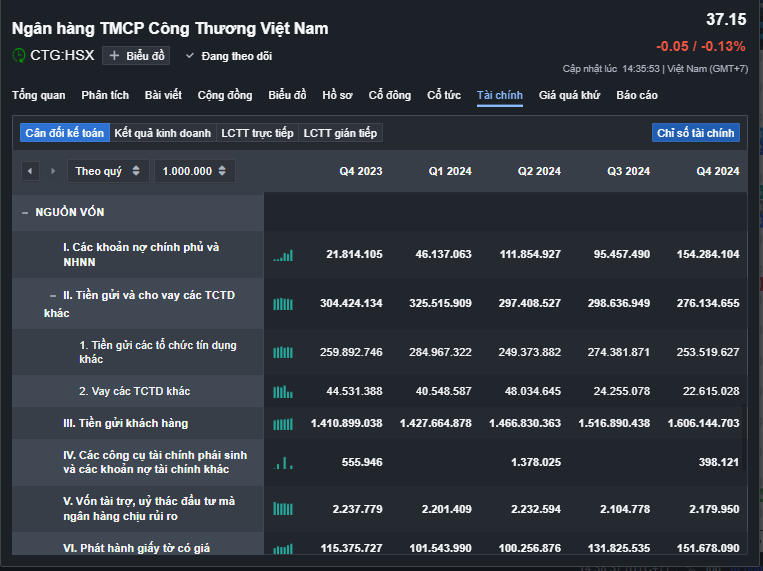Click the value 21.814.105
Screen dimensions: 763x571
pyautogui.click(x=354, y=254)
